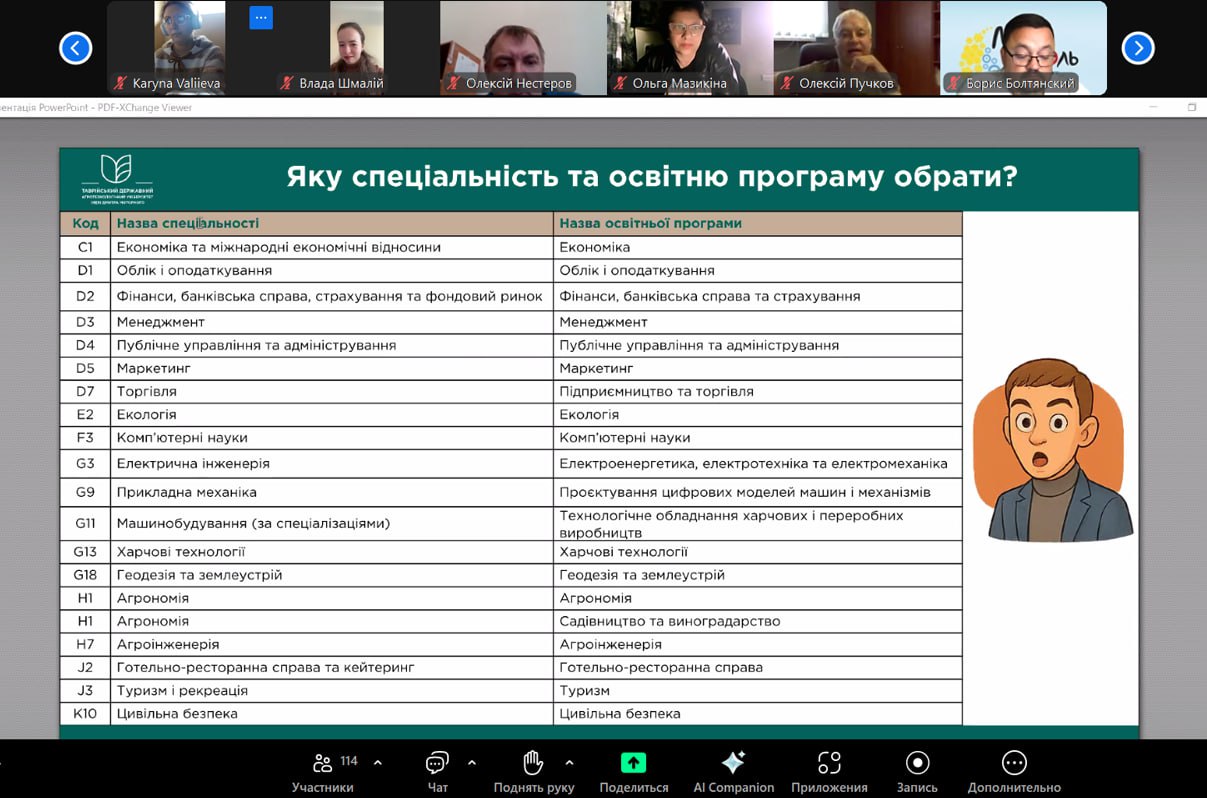Click the green Поделиться share screen icon
This screenshot has height=798, width=1207.
click(633, 763)
